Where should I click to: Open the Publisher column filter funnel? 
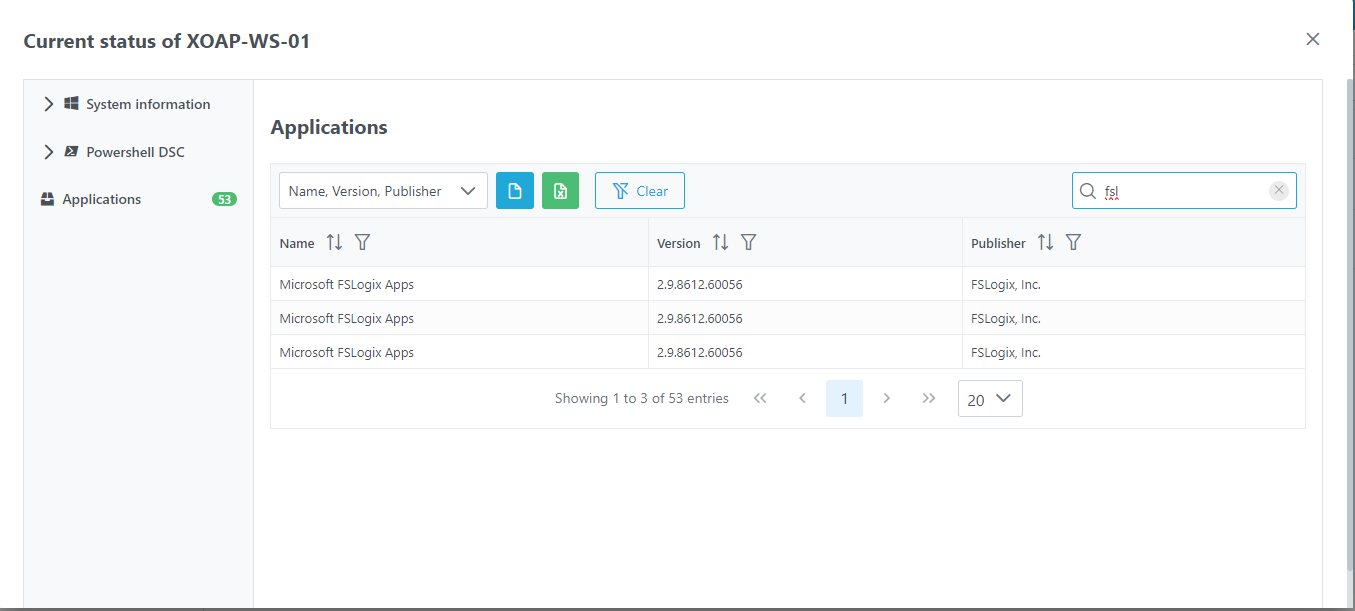[1073, 242]
